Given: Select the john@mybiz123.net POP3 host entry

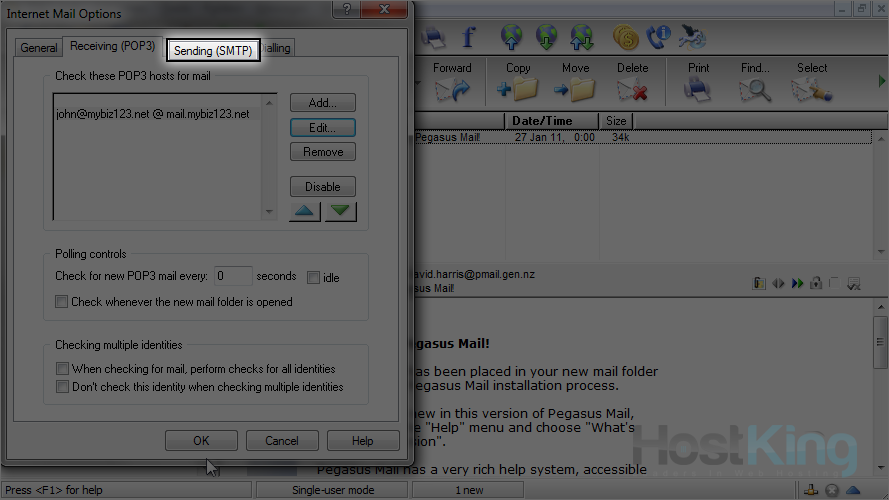Looking at the screenshot, I should (153, 114).
